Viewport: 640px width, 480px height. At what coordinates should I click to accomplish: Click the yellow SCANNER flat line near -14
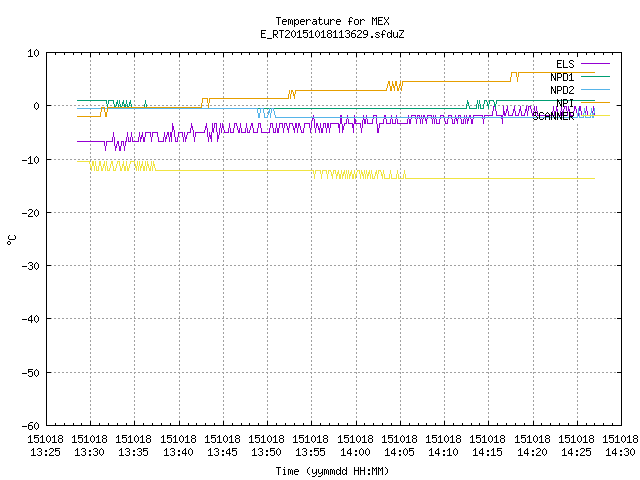coord(500,178)
